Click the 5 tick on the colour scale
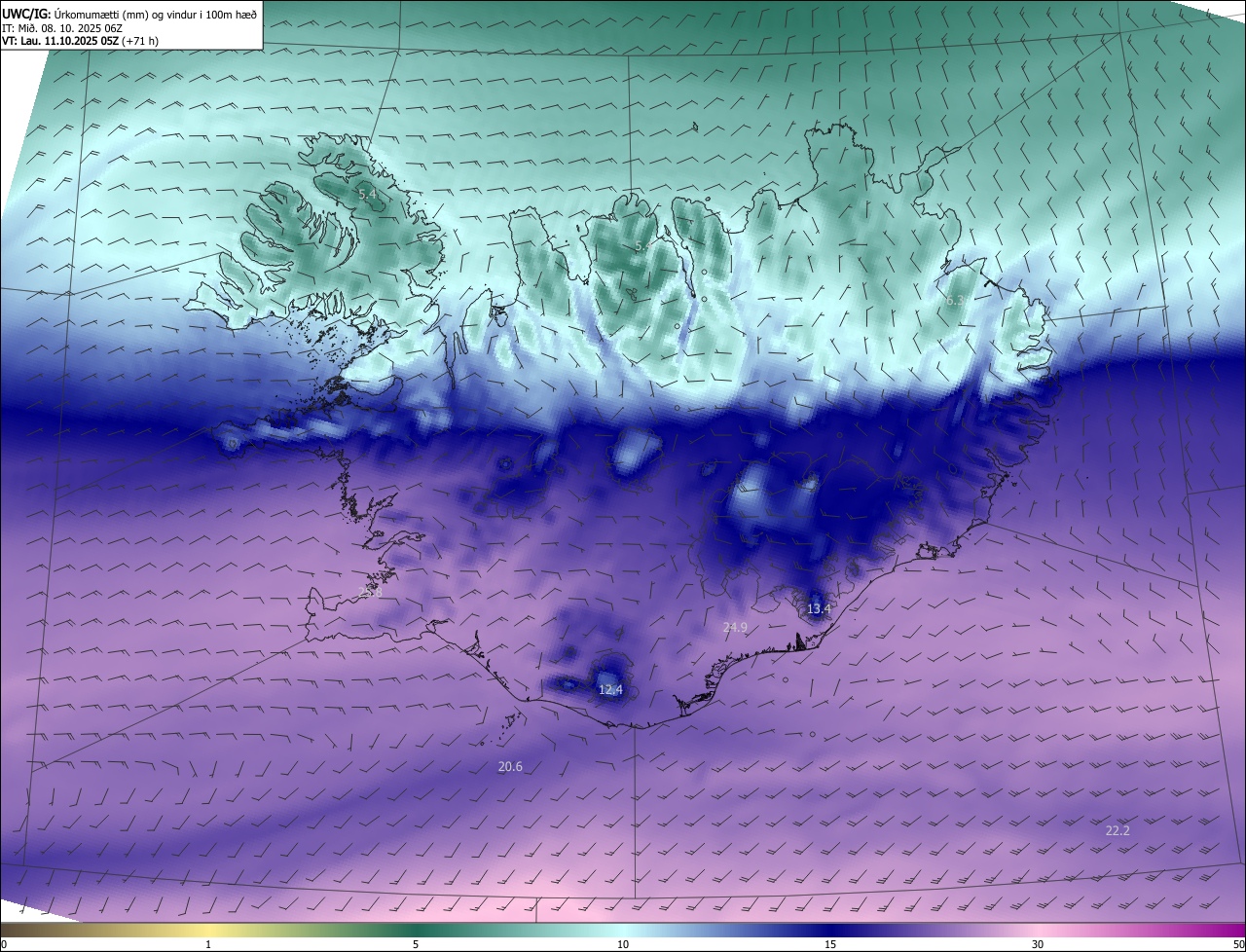The width and height of the screenshot is (1246, 952). 416,945
